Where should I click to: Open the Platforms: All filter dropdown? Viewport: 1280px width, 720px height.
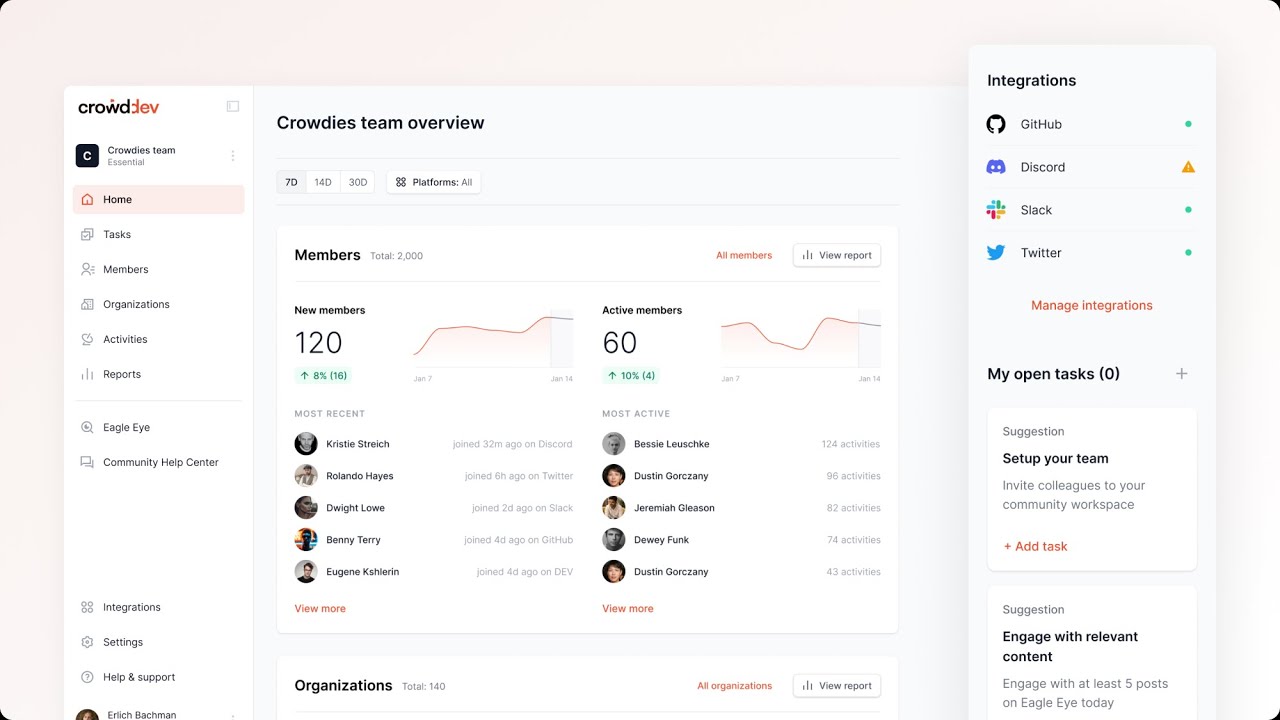433,182
